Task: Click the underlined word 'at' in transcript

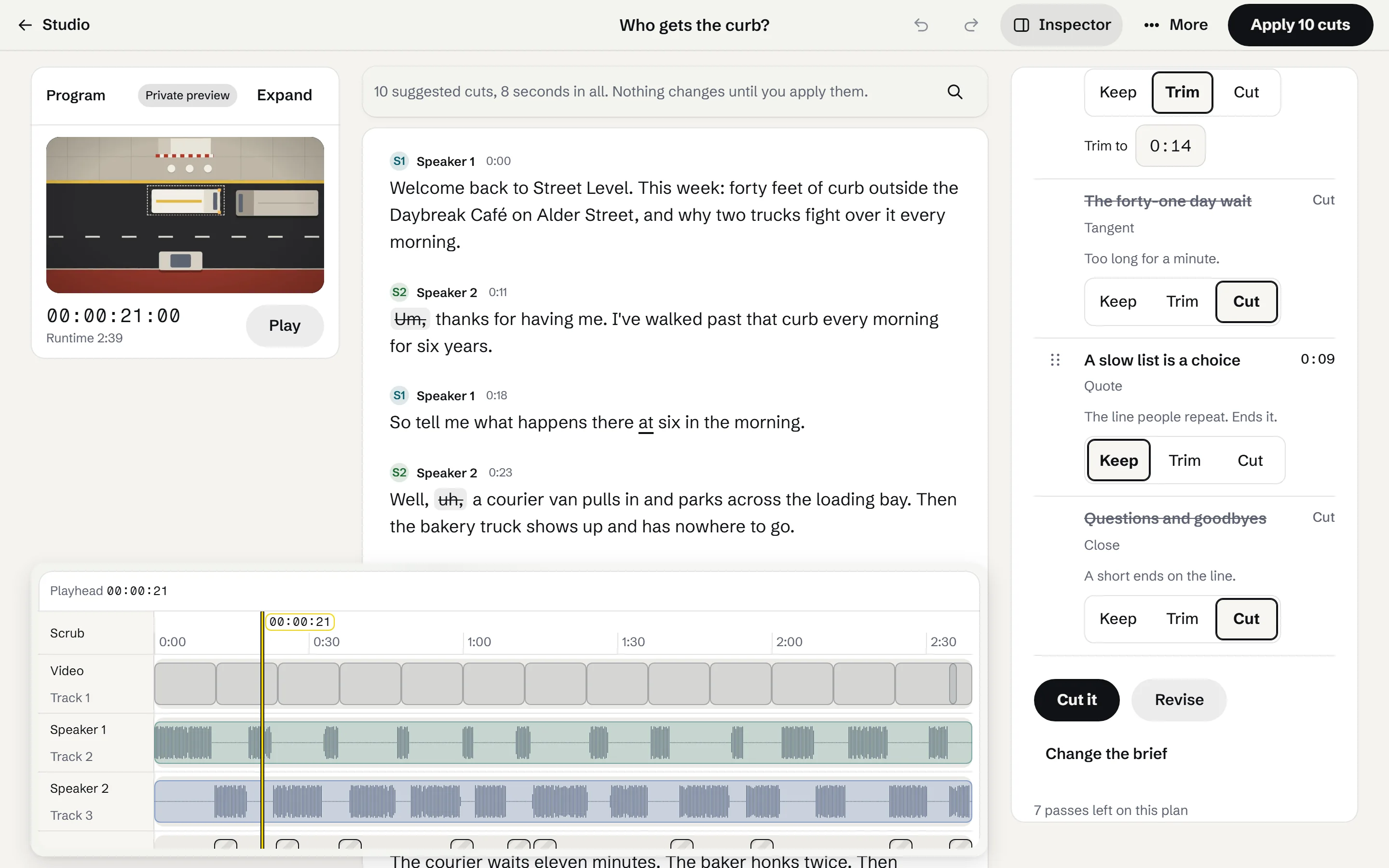Action: [646, 422]
